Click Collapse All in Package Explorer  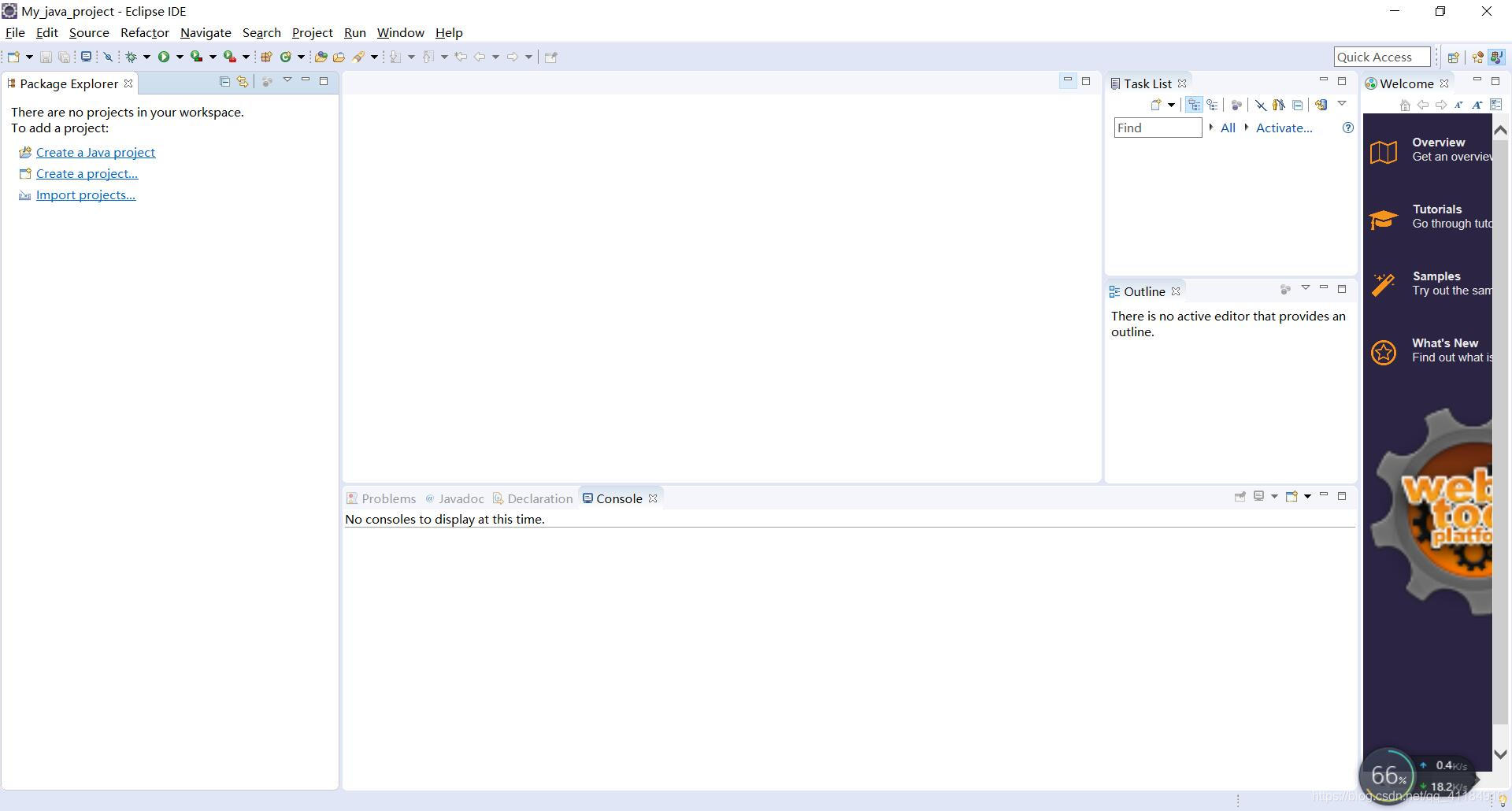(x=224, y=82)
